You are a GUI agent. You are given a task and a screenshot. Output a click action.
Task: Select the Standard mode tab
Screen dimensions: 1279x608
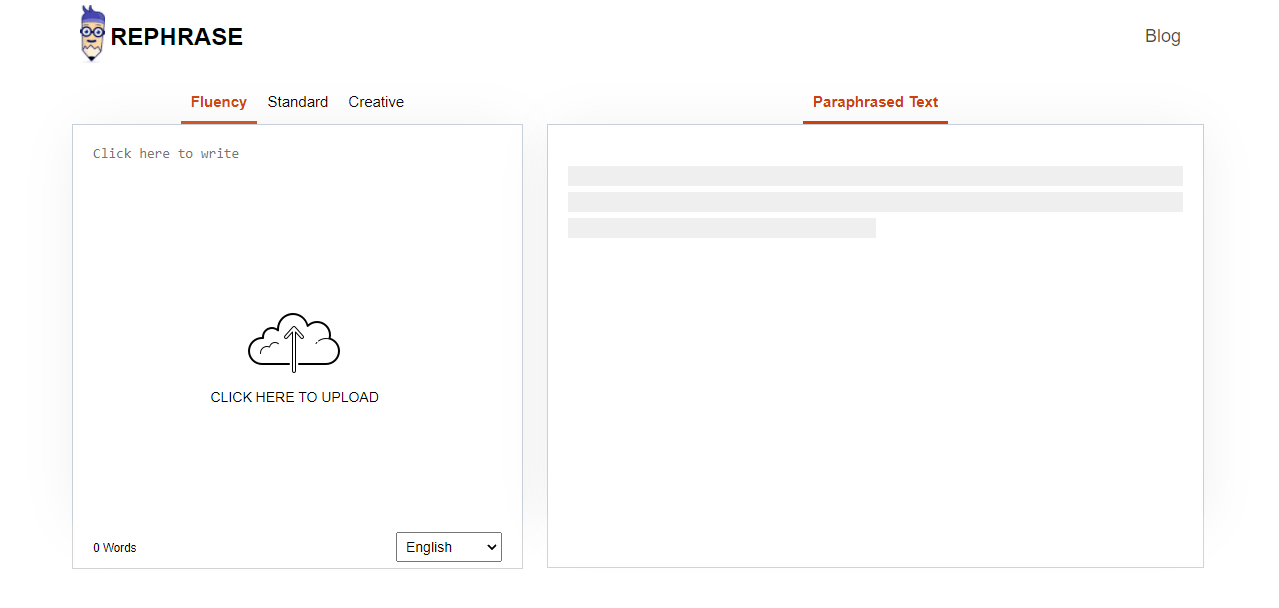tap(298, 102)
